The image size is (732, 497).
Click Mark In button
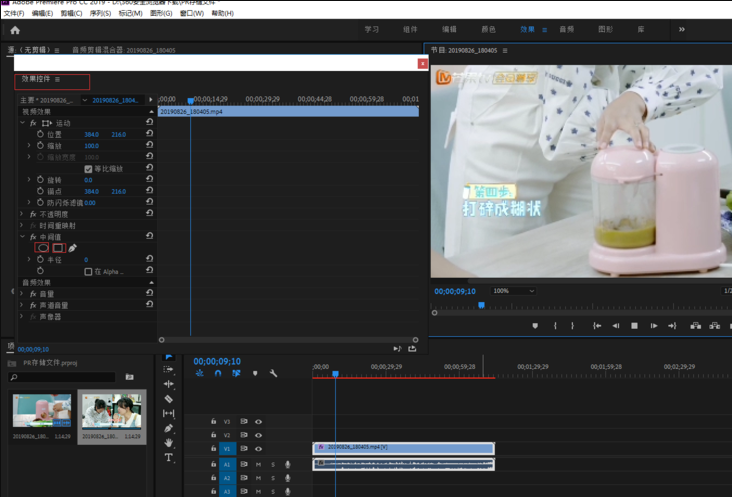[x=555, y=326]
